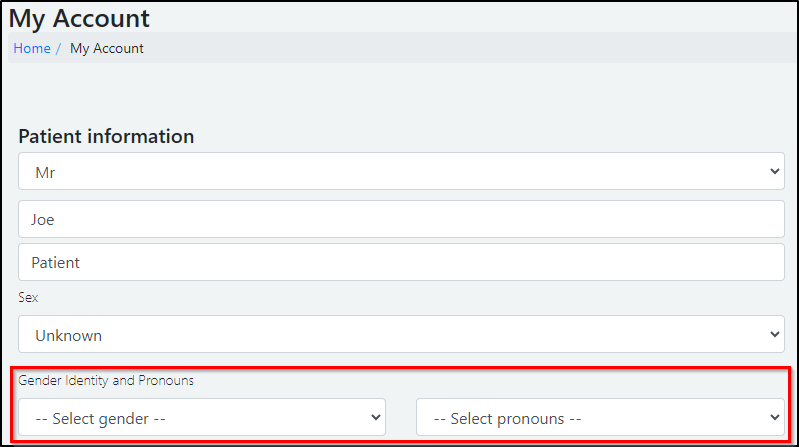This screenshot has width=799, height=447.
Task: Click the chevron arrow on Select pronouns
Action: point(774,418)
